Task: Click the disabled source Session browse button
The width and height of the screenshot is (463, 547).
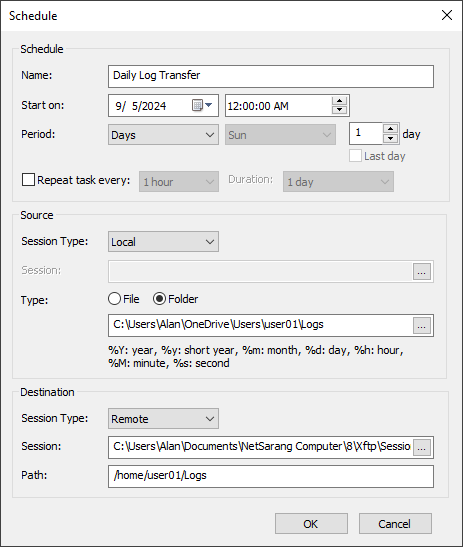Action: [x=421, y=271]
